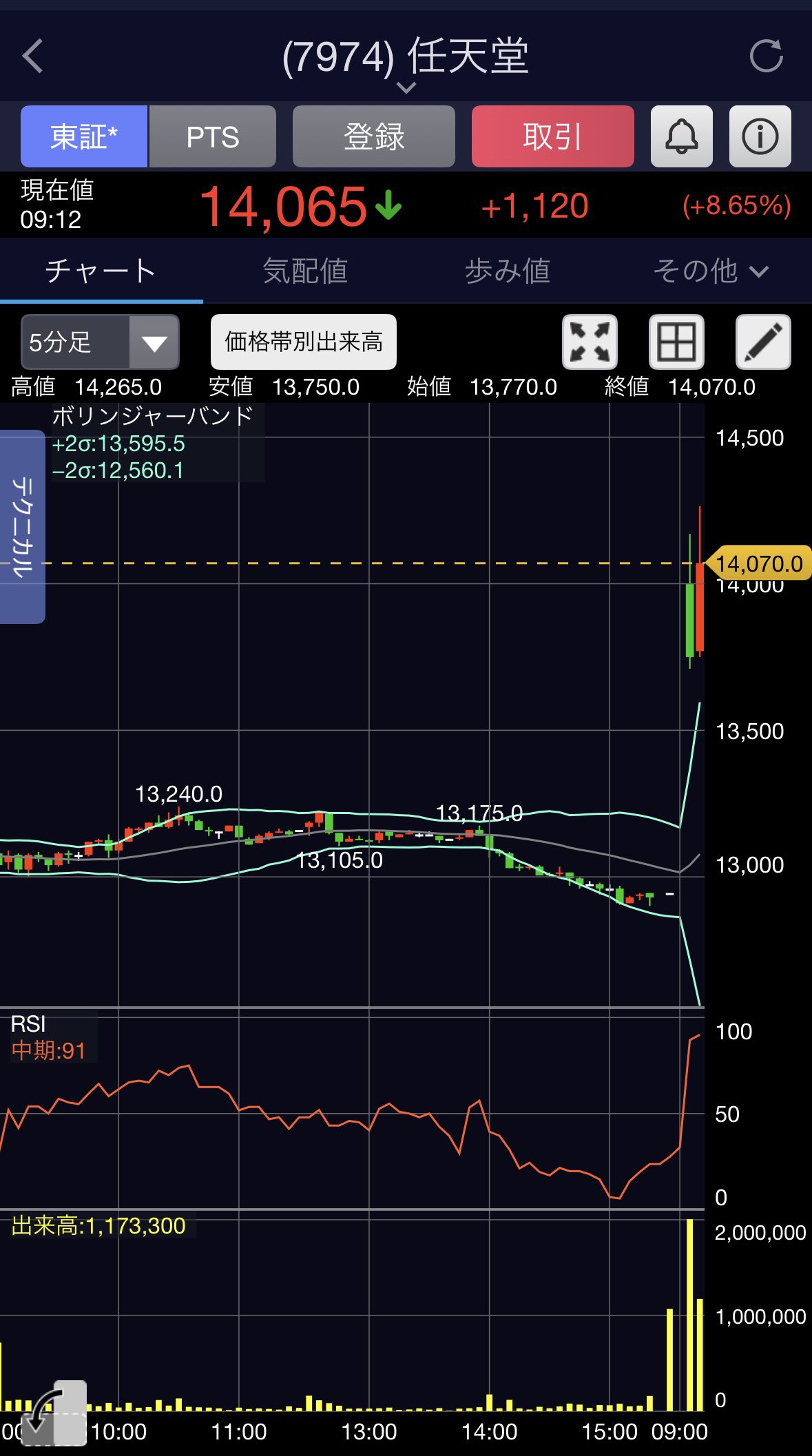Expand the その他 menu
The height and width of the screenshot is (1456, 812).
(x=710, y=271)
